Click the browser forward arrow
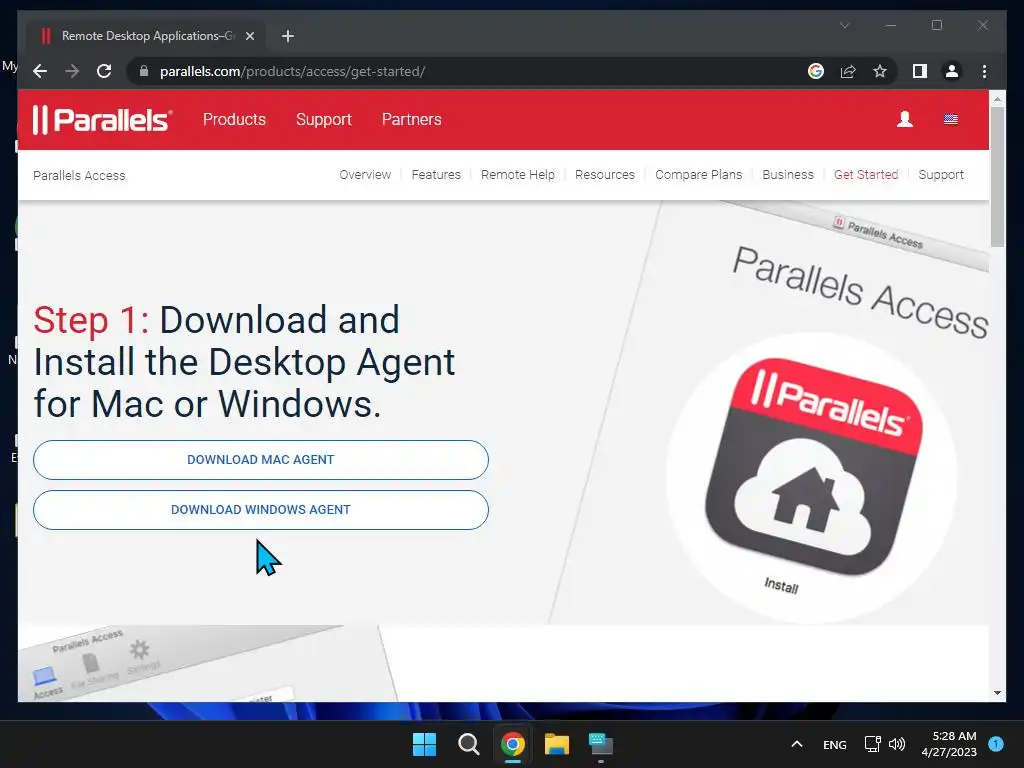This screenshot has height=768, width=1024. (x=72, y=71)
